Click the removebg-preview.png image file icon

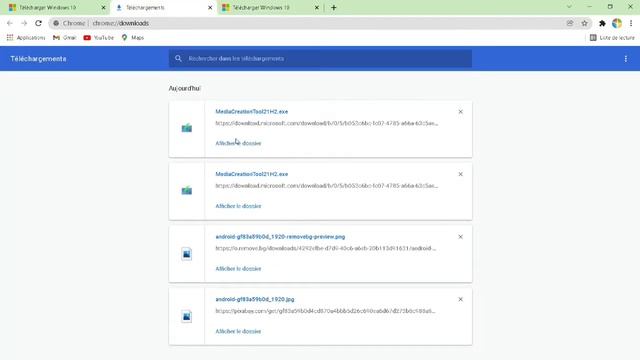tap(187, 254)
